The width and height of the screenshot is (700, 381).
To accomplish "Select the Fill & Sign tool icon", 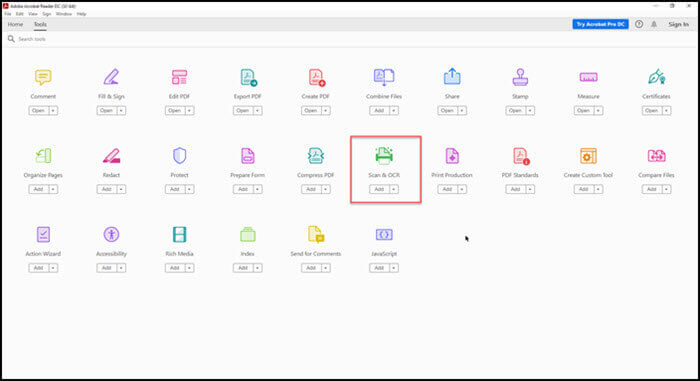I will point(111,77).
